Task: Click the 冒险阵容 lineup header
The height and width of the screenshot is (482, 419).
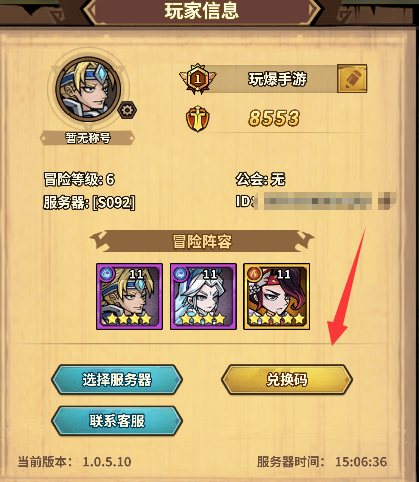Action: point(202,241)
